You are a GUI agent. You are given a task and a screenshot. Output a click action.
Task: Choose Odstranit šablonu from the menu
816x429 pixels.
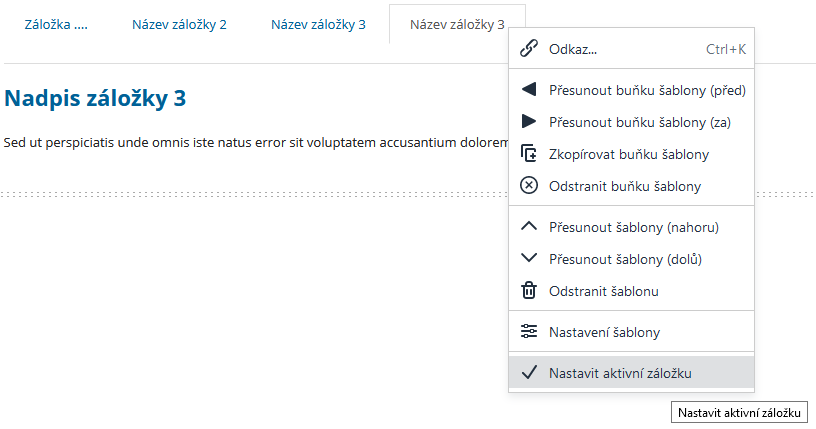pos(603,291)
